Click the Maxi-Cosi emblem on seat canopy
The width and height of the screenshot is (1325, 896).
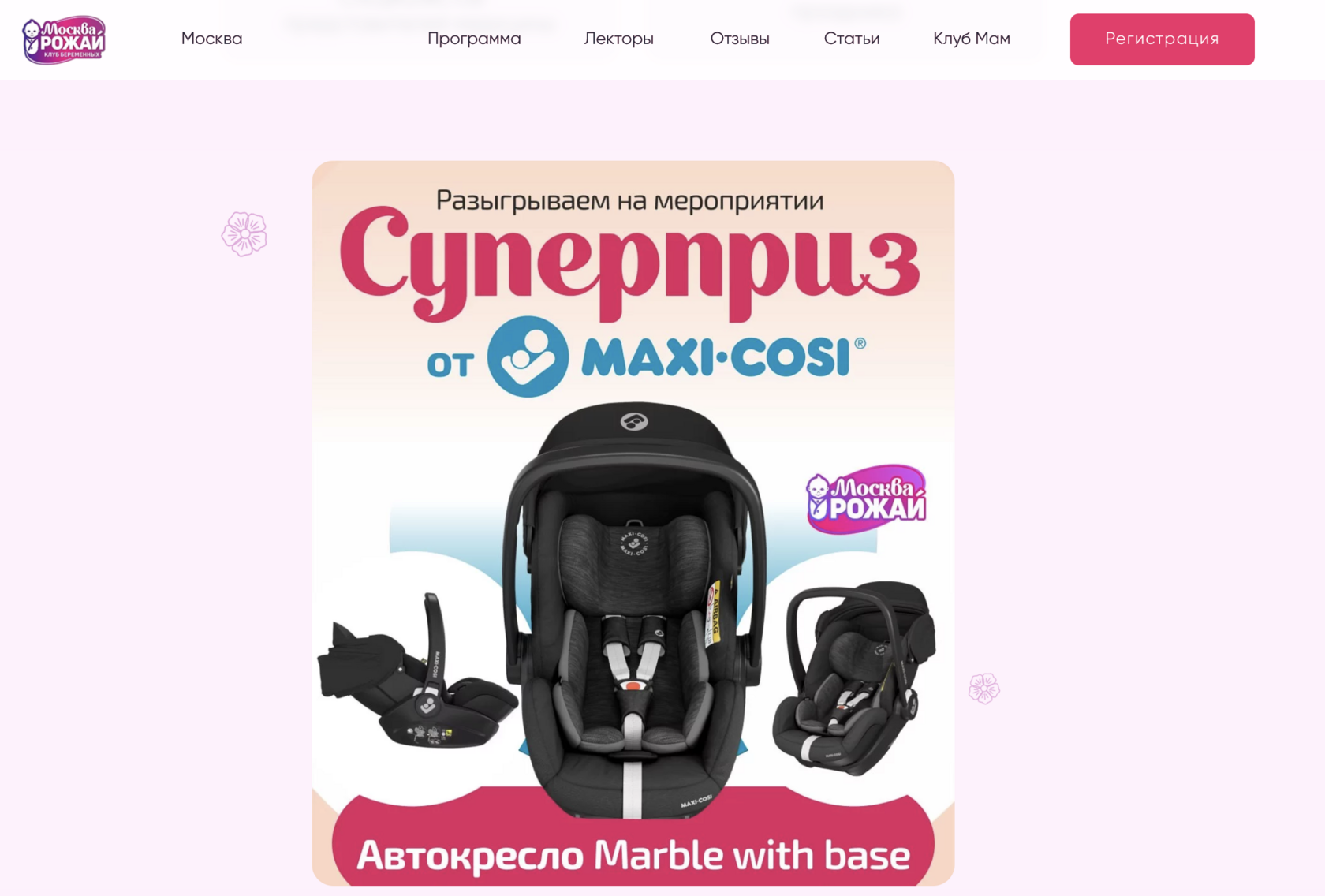pyautogui.click(x=634, y=422)
